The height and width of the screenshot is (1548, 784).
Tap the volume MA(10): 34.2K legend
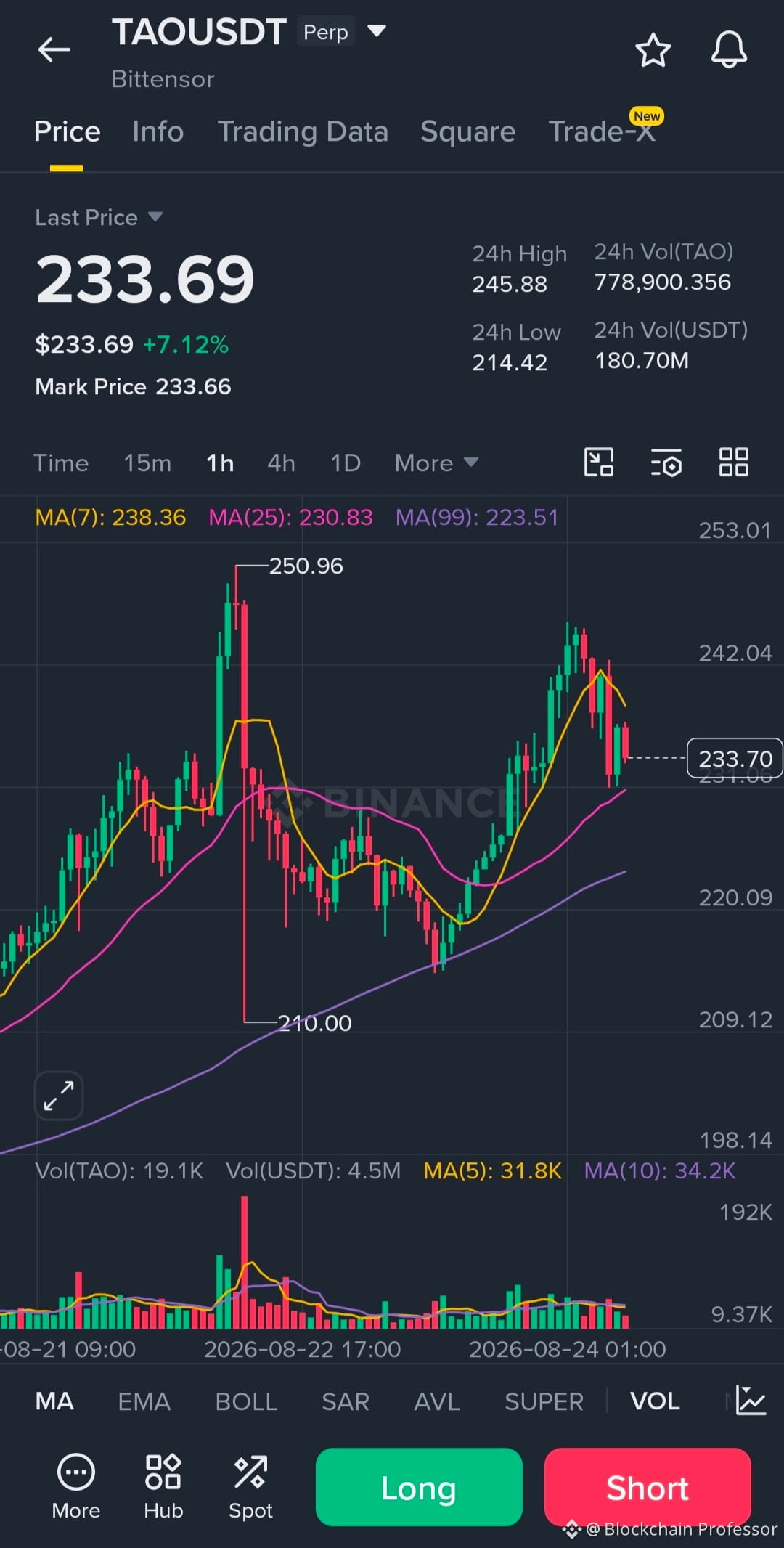click(x=660, y=1170)
